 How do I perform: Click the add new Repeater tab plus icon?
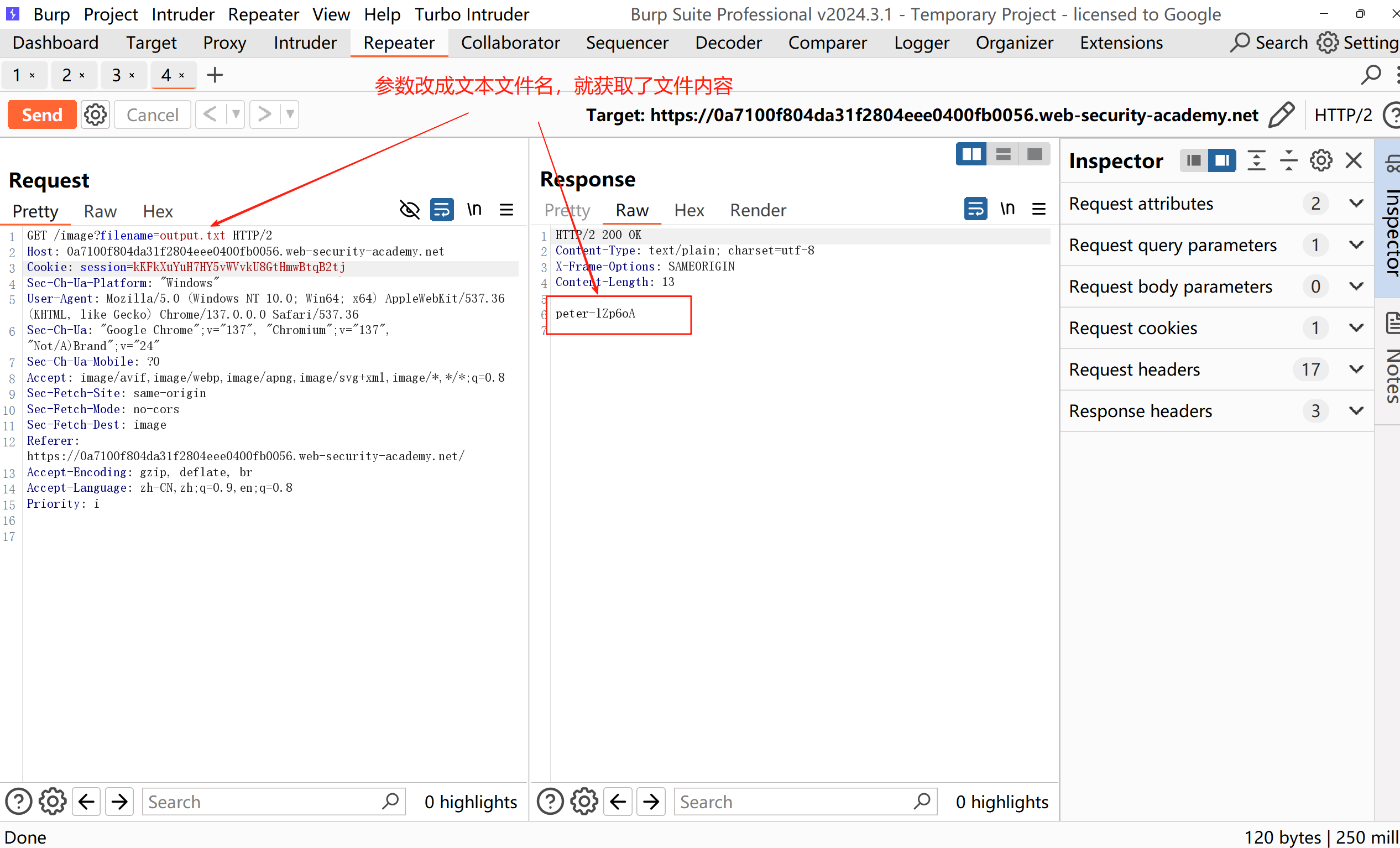point(215,75)
